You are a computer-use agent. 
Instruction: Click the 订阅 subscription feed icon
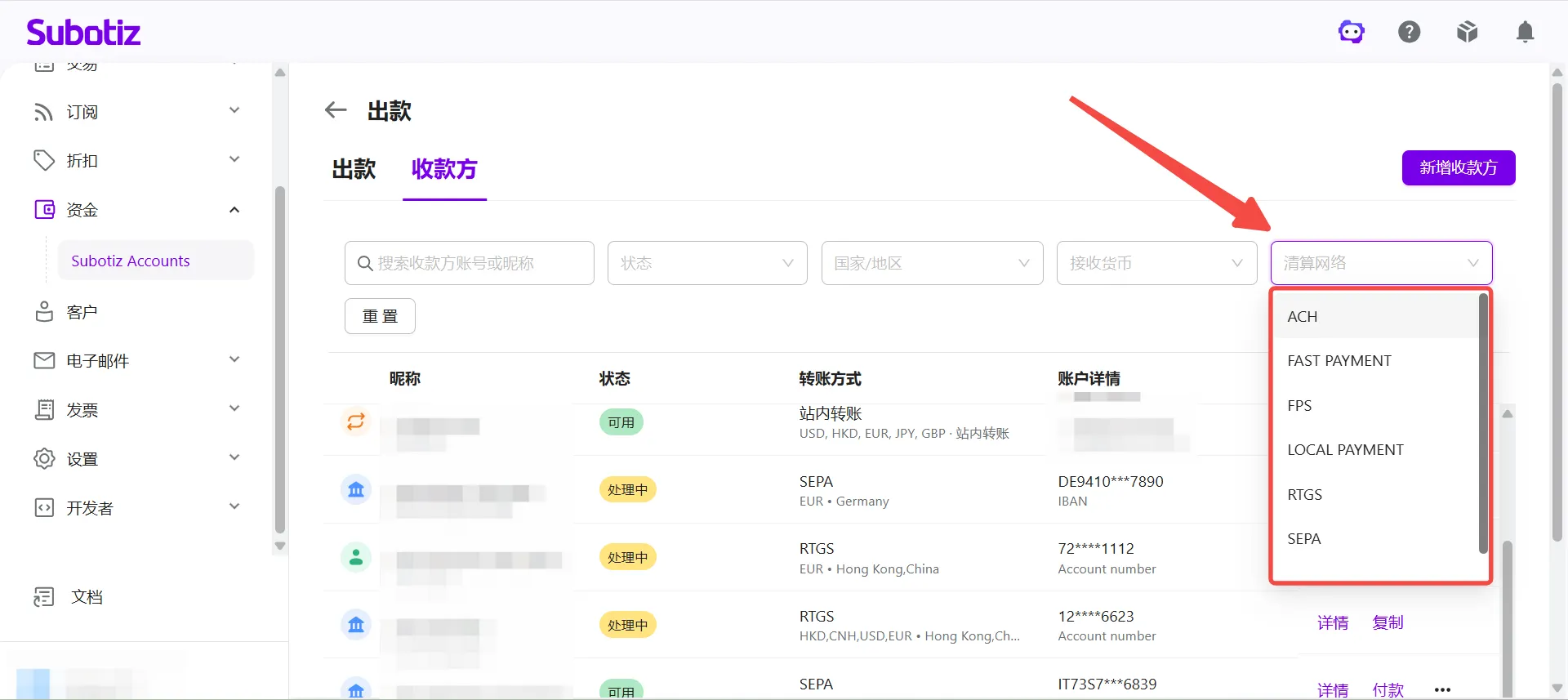pyautogui.click(x=43, y=112)
